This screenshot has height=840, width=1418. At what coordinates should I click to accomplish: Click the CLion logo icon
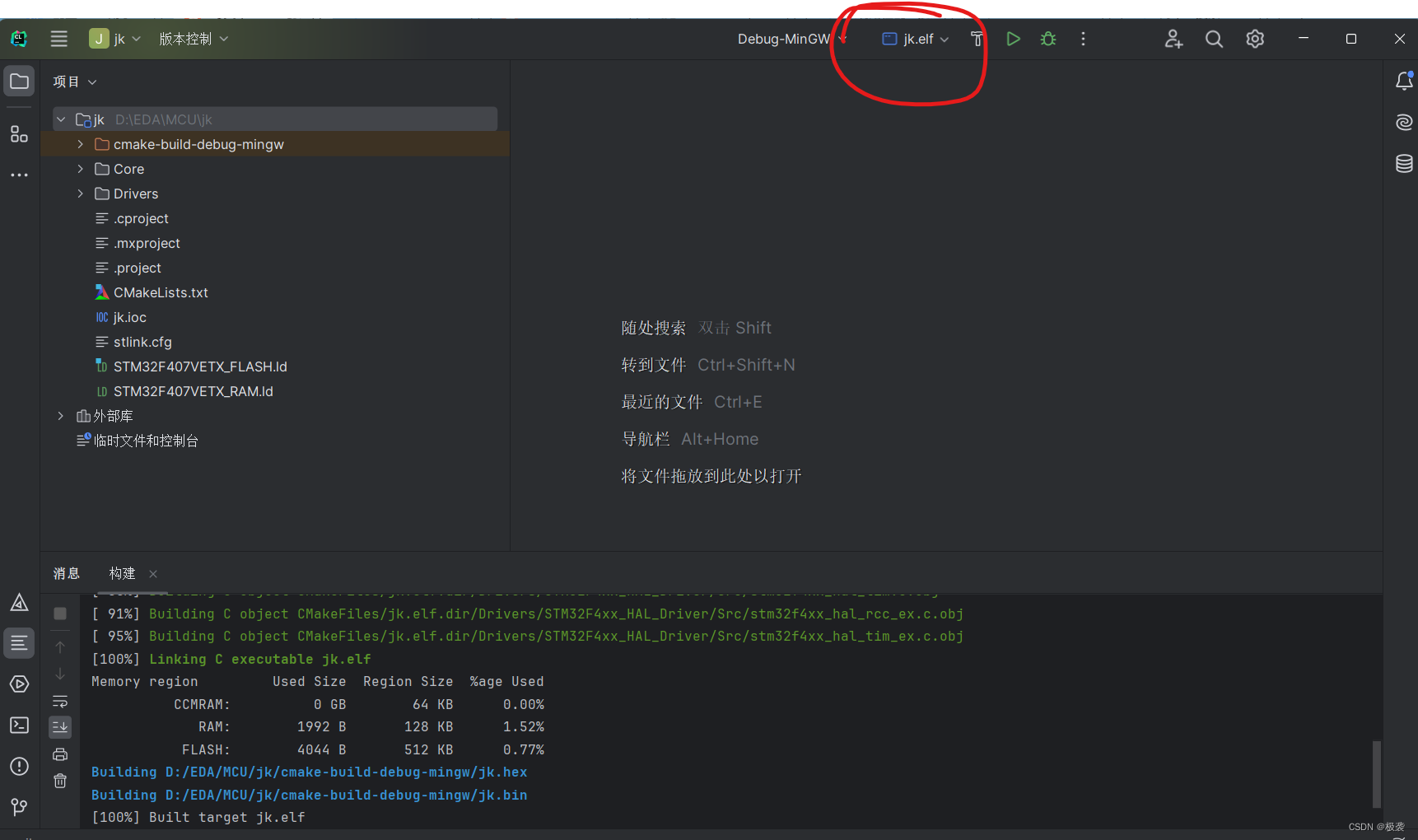point(19,39)
